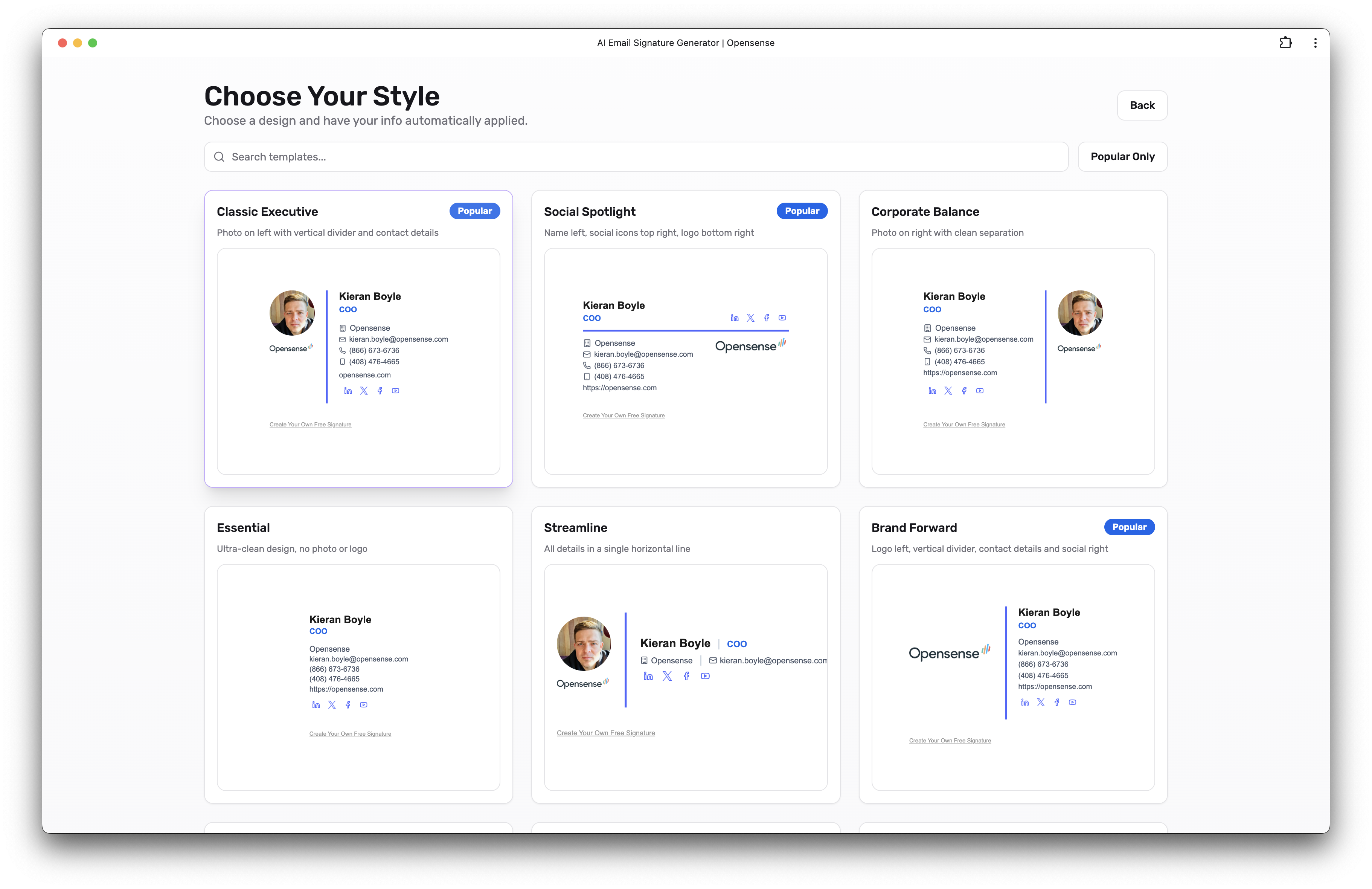Screen dimensions: 1372x889
Task: Select the YouTube icon in Corporate Balance preview
Action: (980, 391)
